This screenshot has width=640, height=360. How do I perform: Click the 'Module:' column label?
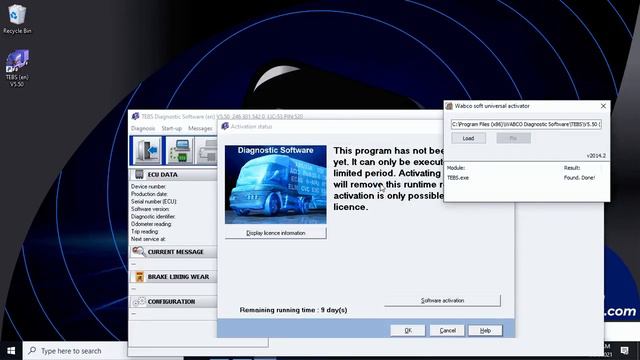pyautogui.click(x=456, y=168)
